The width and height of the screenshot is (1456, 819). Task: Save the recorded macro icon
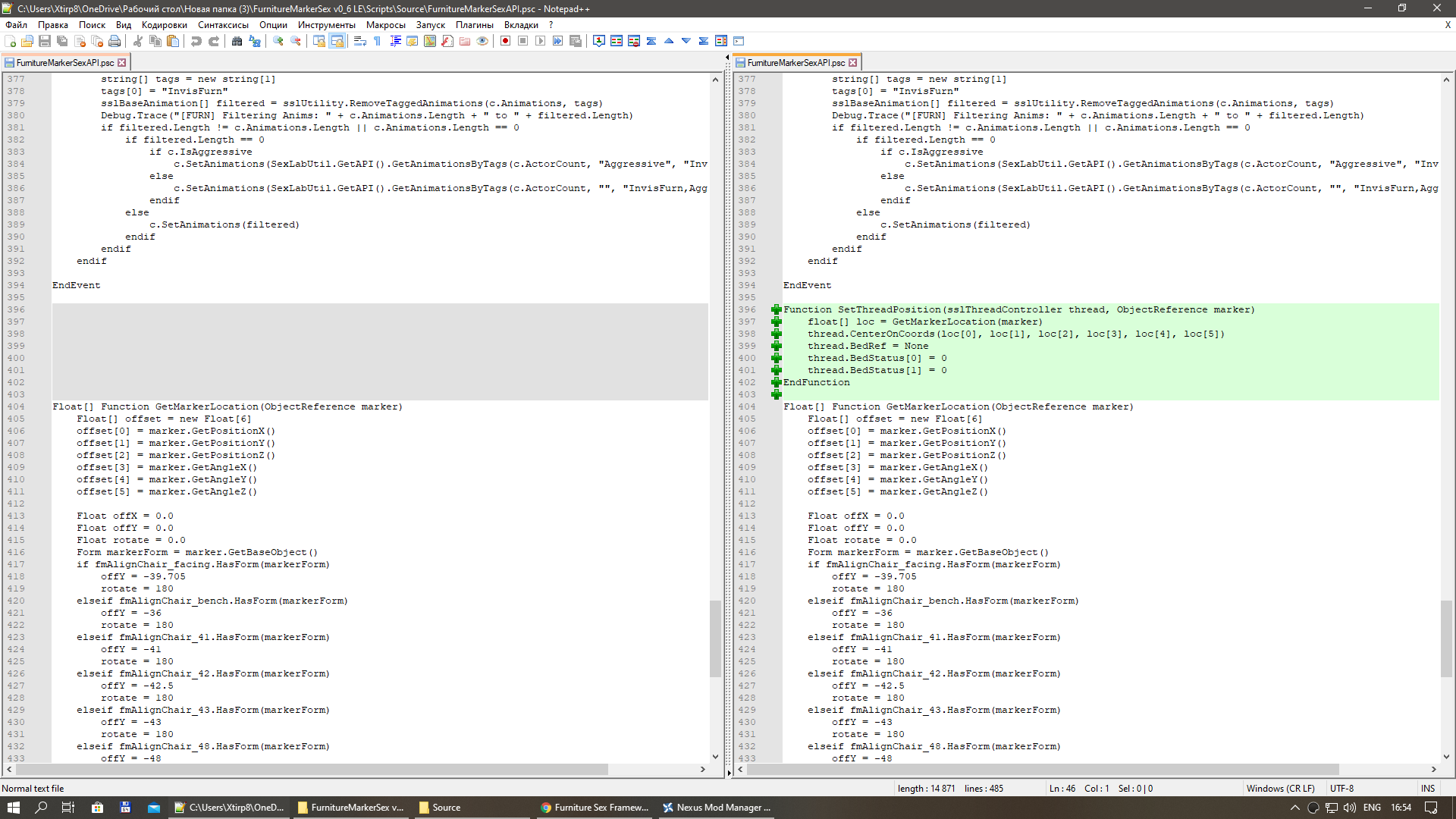(576, 41)
